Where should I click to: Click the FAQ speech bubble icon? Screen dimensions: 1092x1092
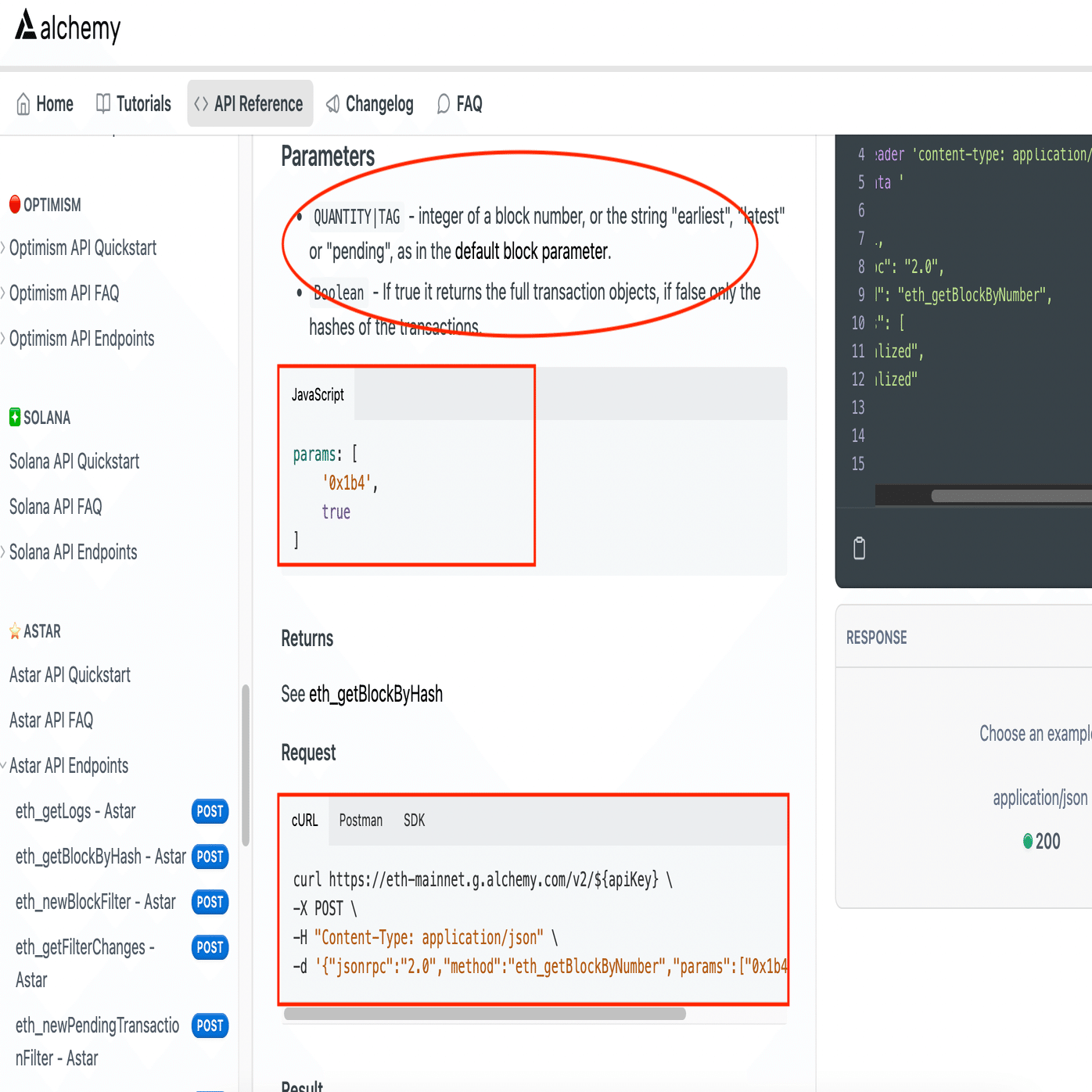pos(443,104)
